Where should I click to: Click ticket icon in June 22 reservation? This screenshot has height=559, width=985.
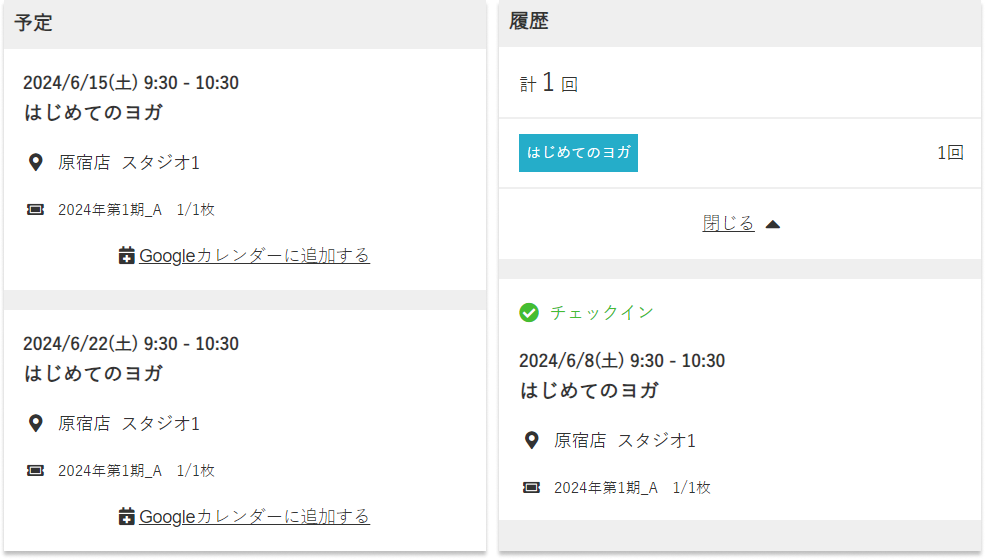point(36,471)
